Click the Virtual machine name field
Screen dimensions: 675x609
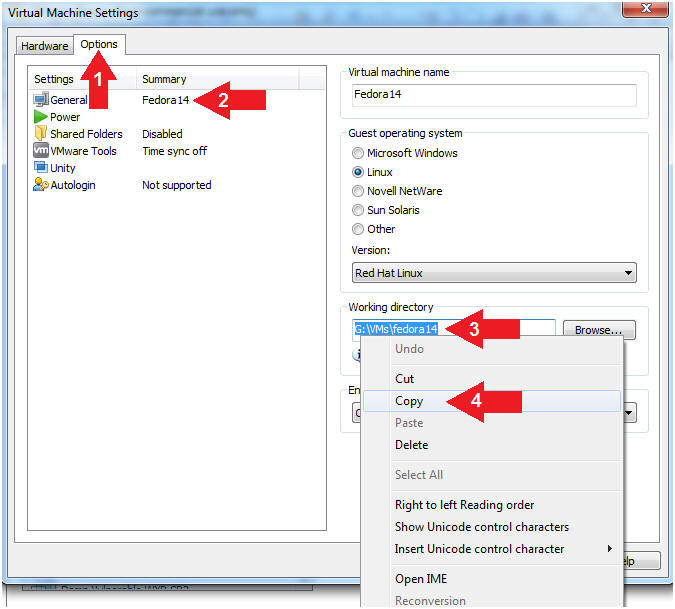tap(494, 95)
